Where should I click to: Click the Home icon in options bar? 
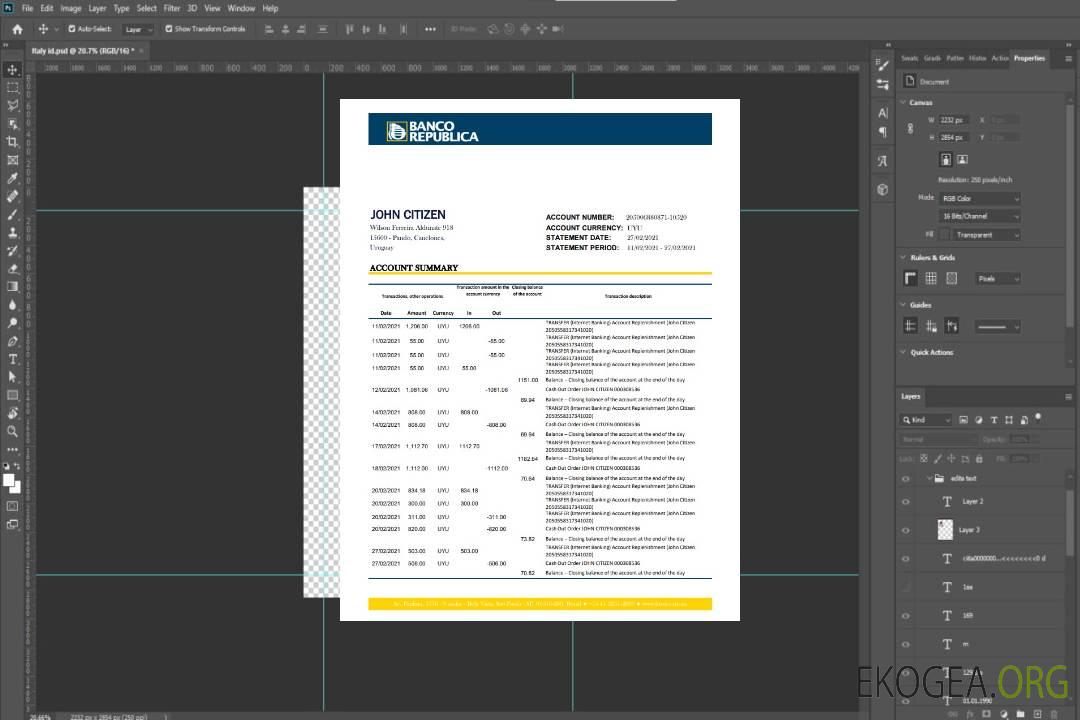pyautogui.click(x=17, y=29)
